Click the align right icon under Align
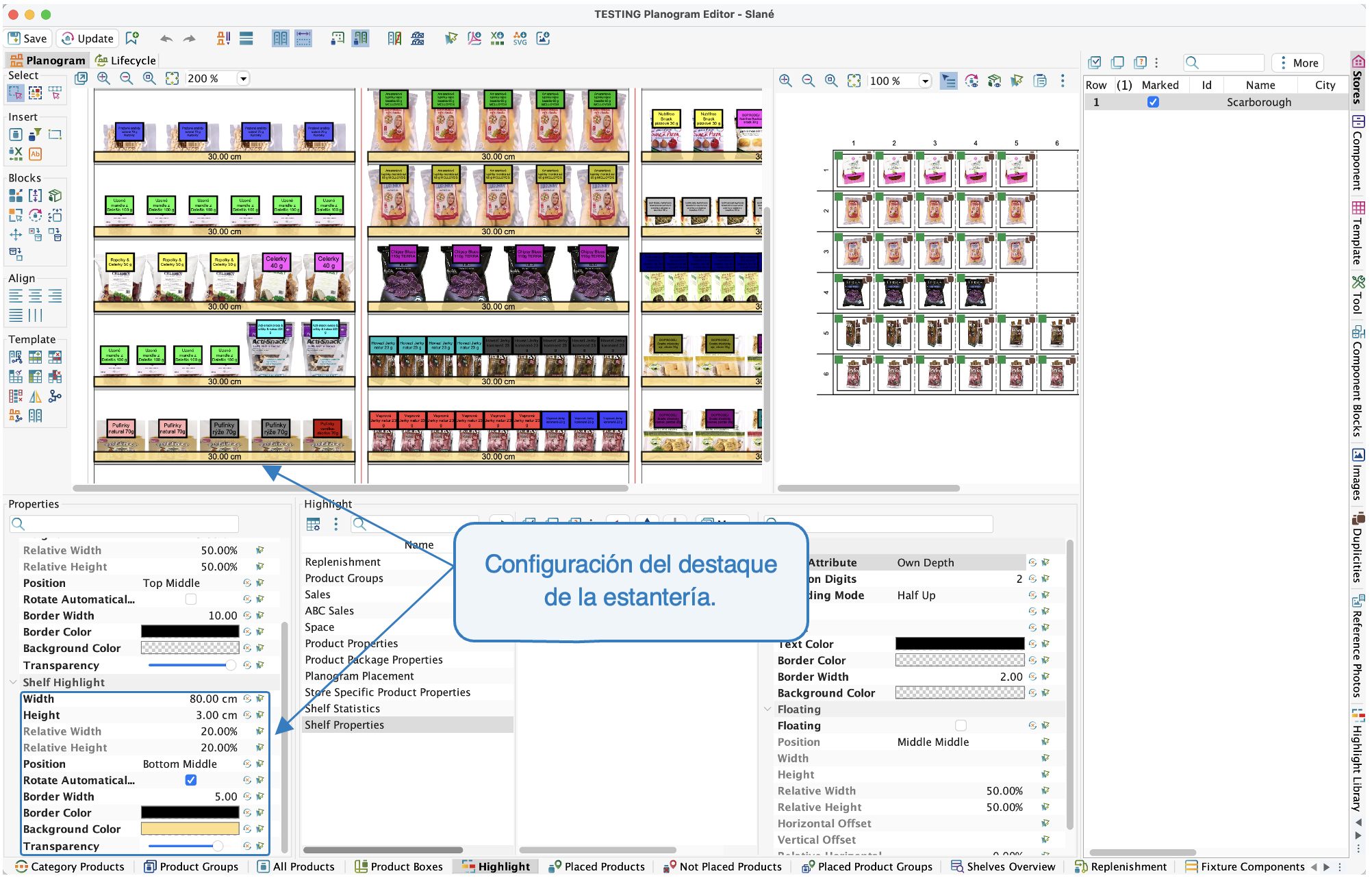The width and height of the screenshot is (1372, 878). point(55,296)
